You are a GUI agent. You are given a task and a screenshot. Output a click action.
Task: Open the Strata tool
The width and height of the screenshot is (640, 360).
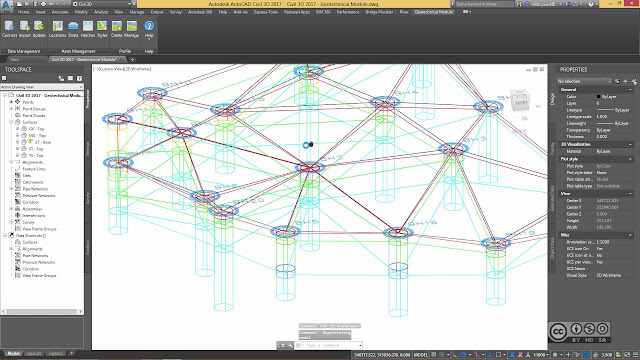point(73,29)
